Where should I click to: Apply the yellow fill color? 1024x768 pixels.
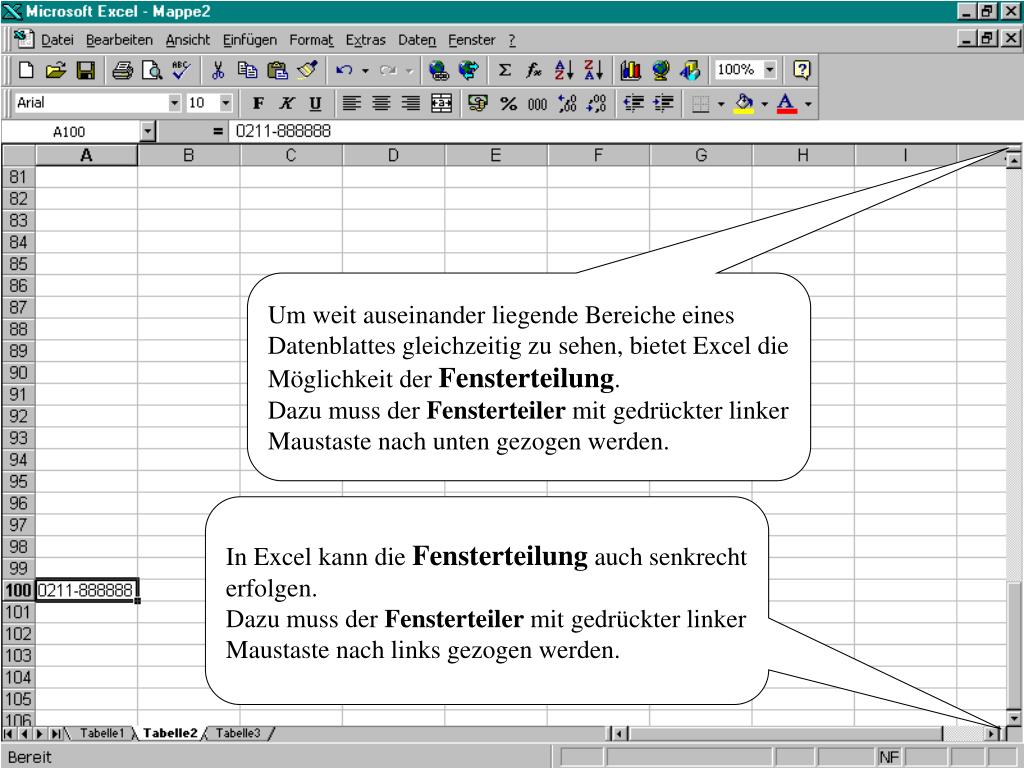coord(744,103)
